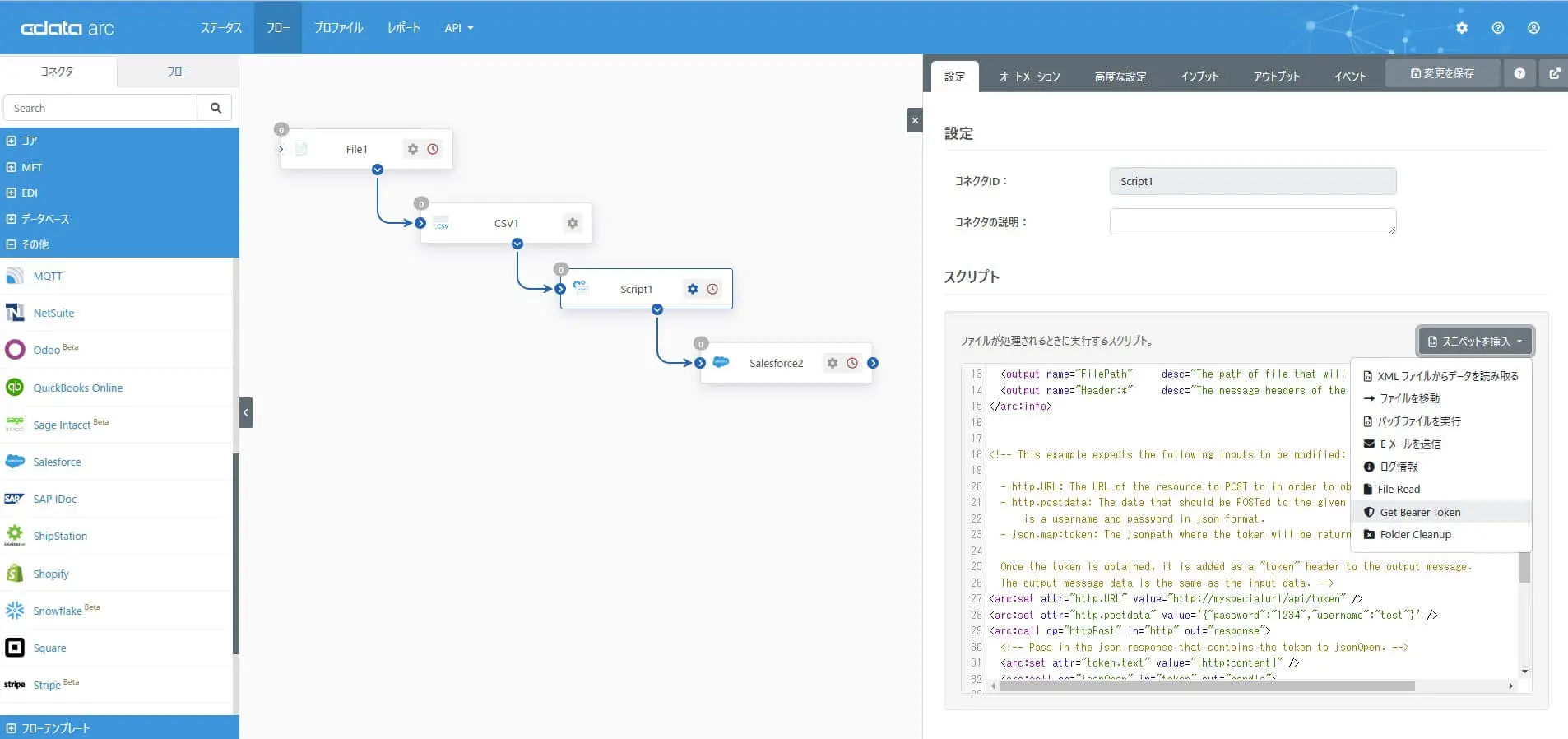Image resolution: width=1568 pixels, height=739 pixels.
Task: Click the CData Arc logo
Action: pos(67,28)
